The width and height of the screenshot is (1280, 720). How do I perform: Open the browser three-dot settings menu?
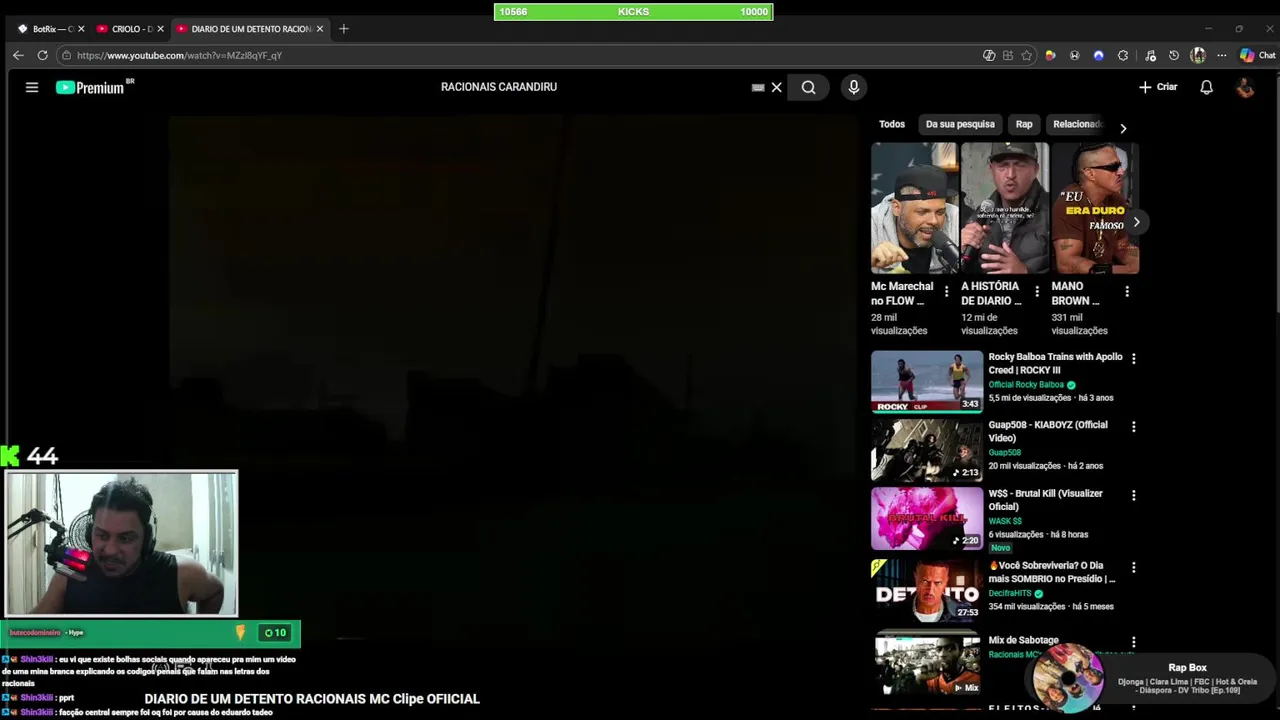(1221, 55)
